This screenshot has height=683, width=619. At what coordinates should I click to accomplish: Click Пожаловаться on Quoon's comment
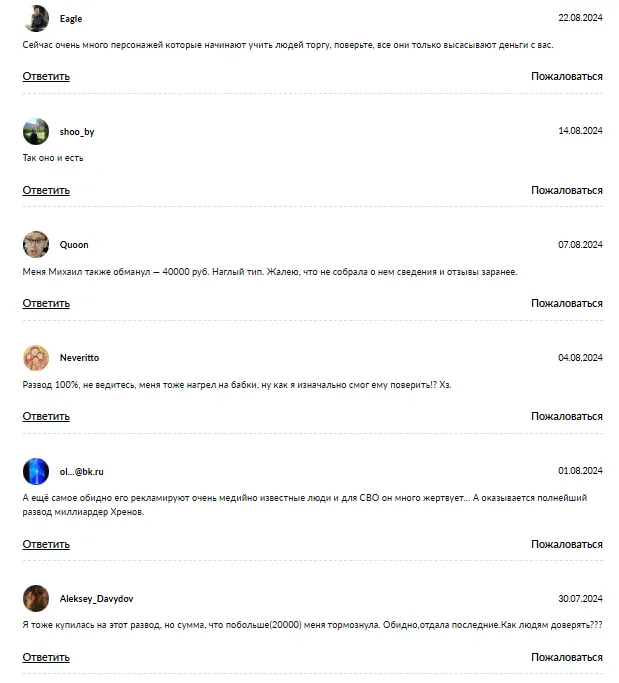tap(567, 303)
